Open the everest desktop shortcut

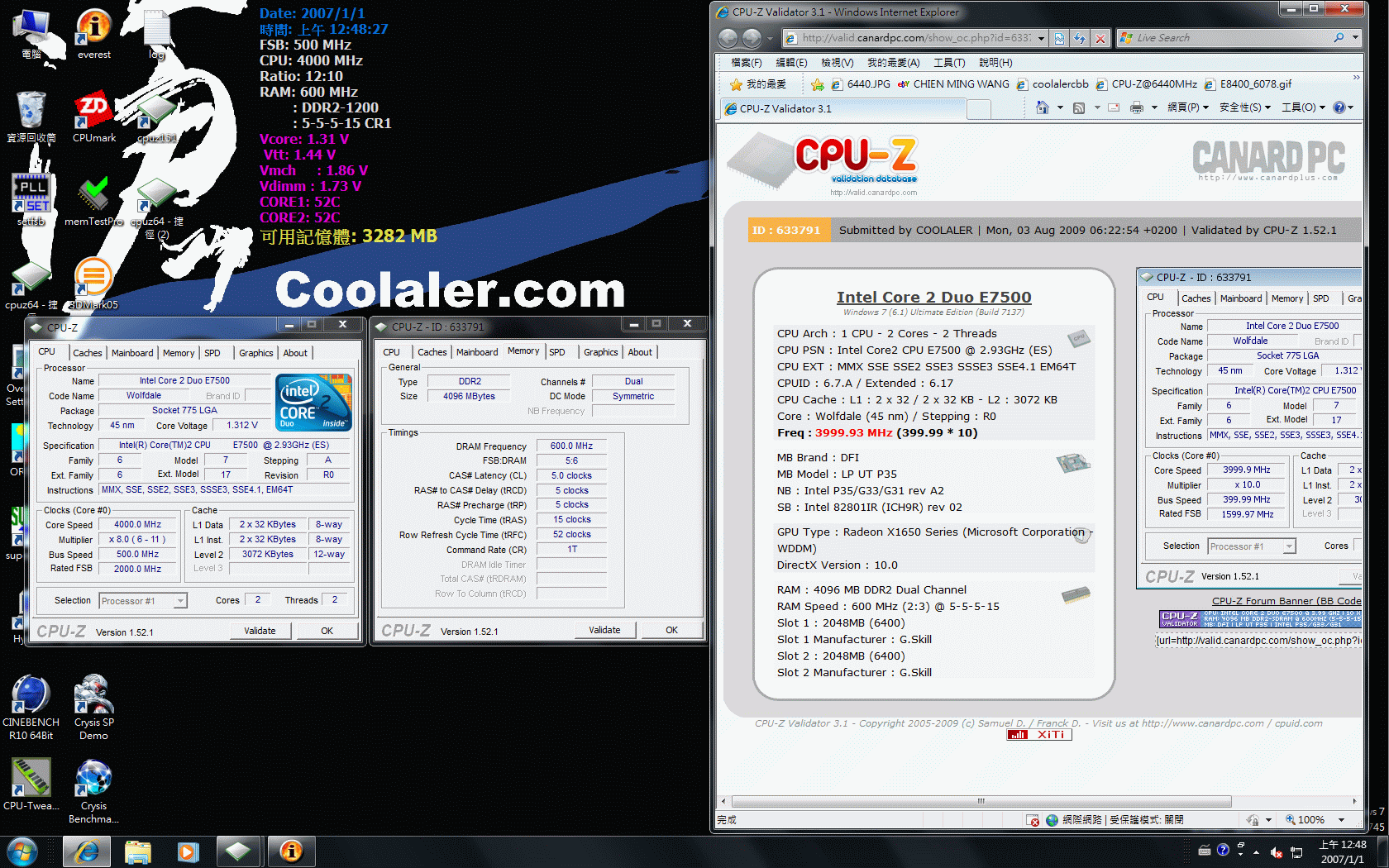click(94, 33)
